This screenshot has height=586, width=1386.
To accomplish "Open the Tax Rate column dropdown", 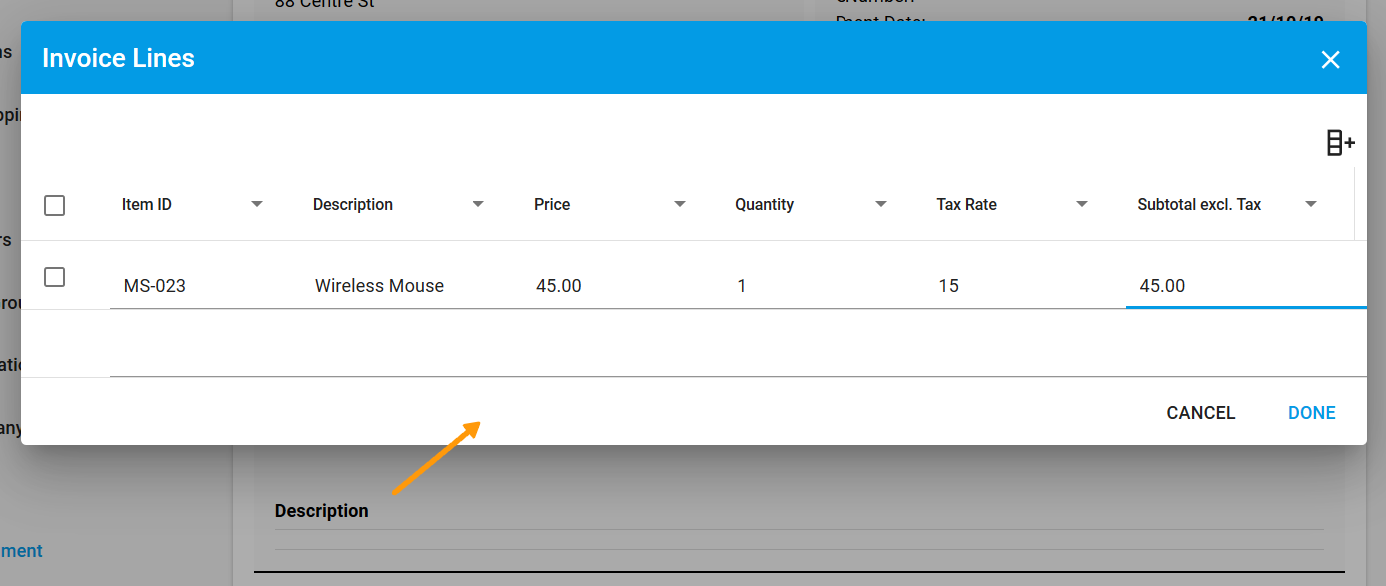I will click(x=1081, y=203).
